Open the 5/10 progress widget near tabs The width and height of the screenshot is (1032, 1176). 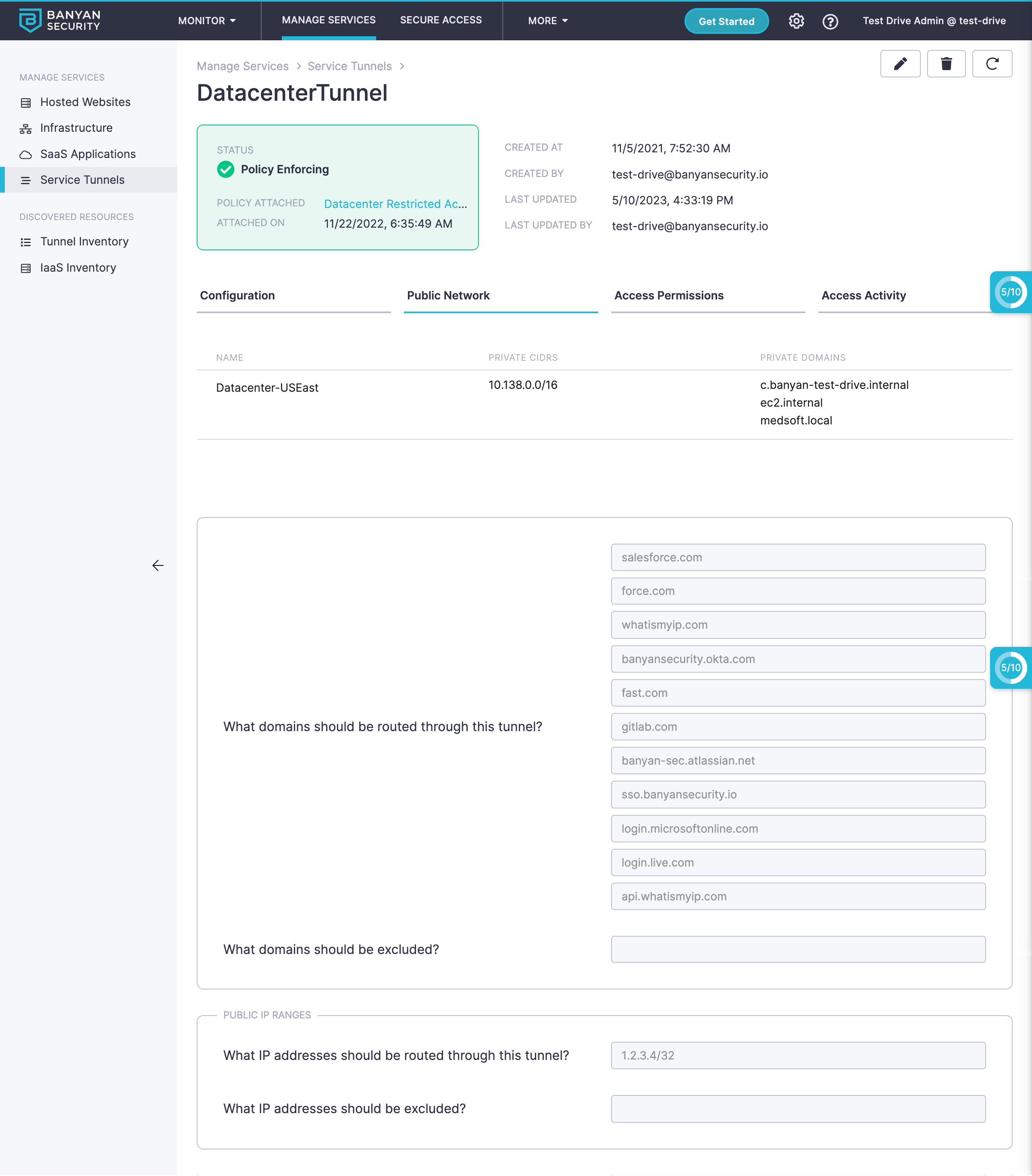[1010, 292]
